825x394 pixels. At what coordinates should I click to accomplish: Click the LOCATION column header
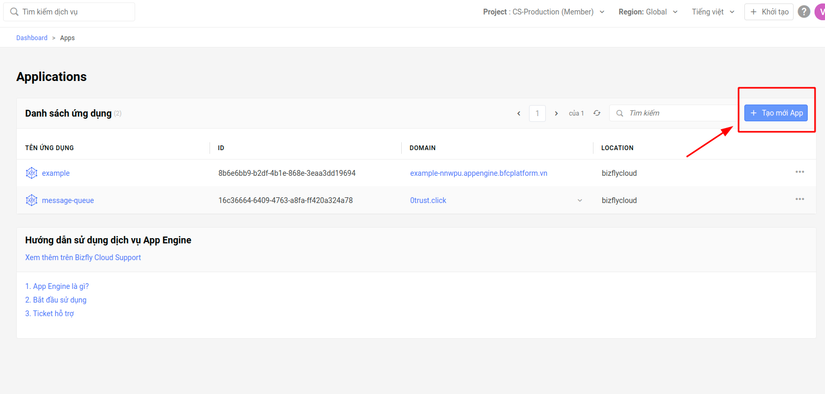tap(617, 148)
